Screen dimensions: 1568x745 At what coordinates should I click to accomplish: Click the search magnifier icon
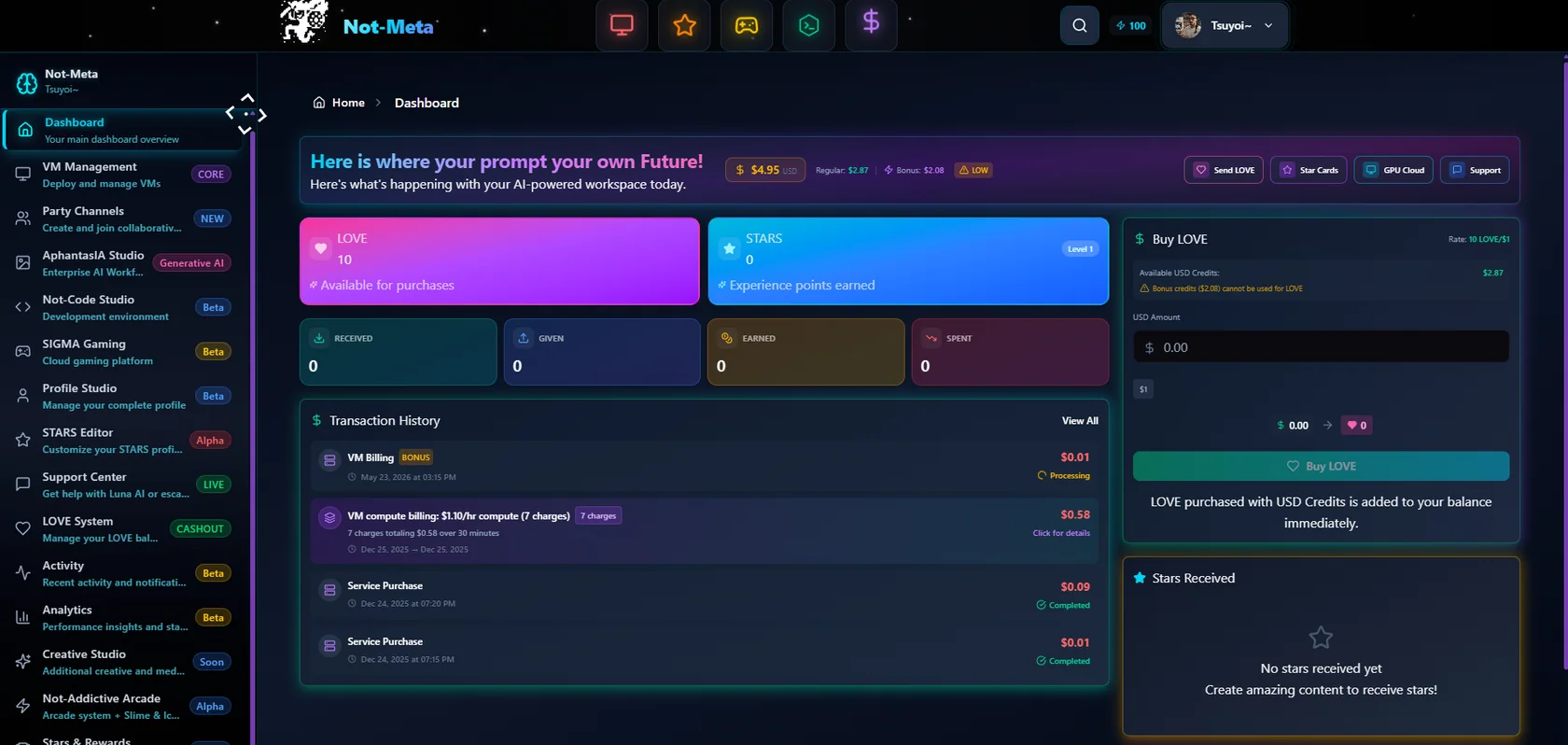point(1080,25)
